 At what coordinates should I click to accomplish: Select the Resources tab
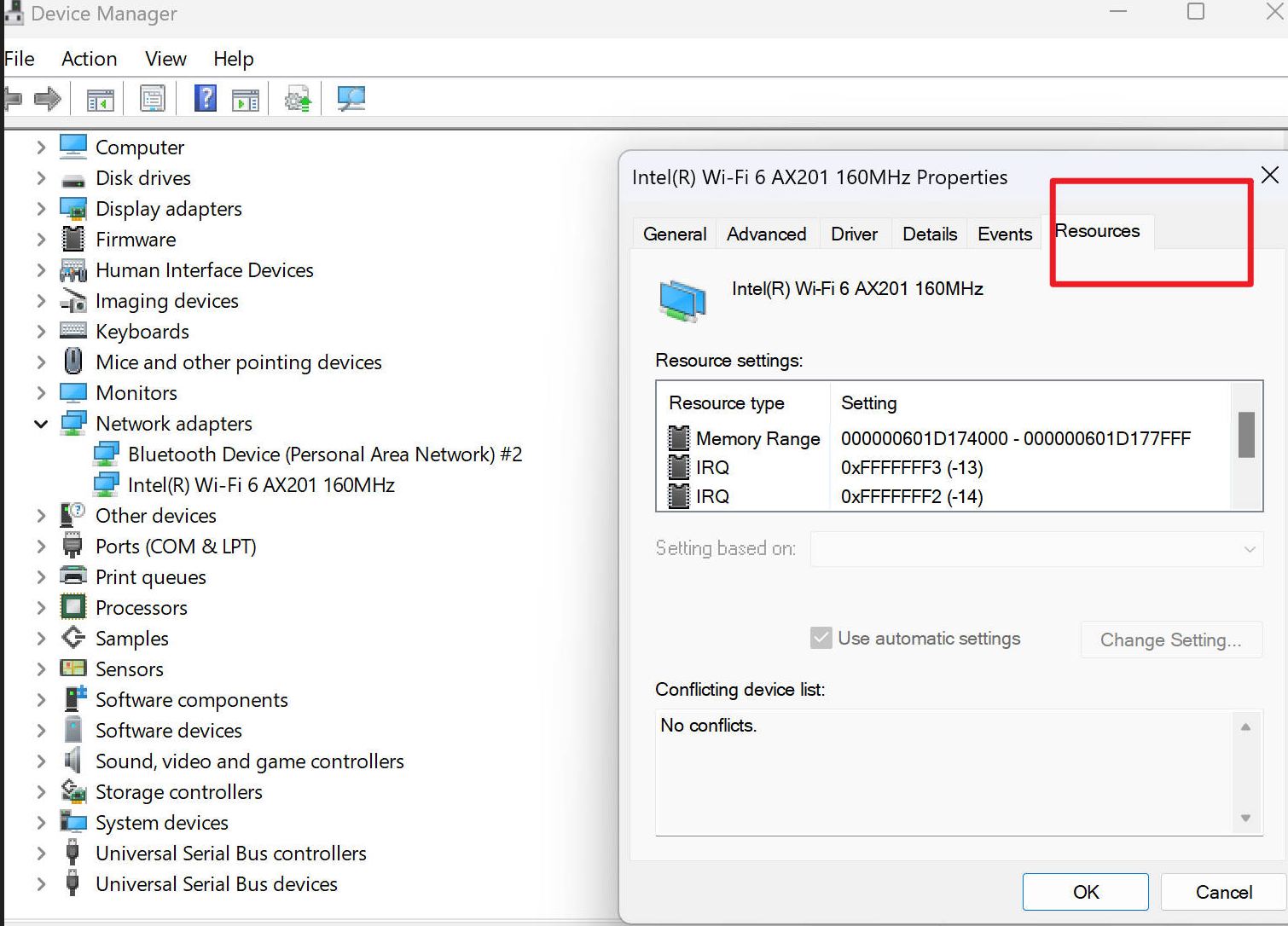point(1098,231)
